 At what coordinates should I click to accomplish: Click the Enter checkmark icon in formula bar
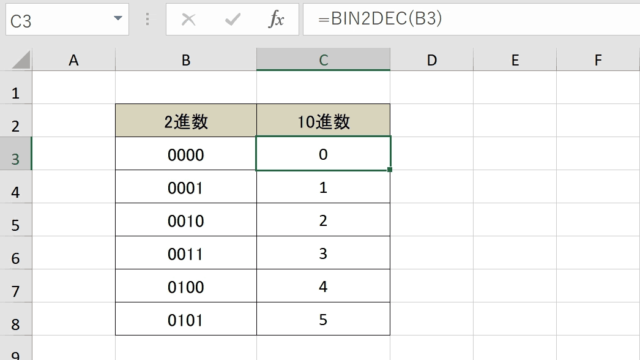tap(233, 19)
